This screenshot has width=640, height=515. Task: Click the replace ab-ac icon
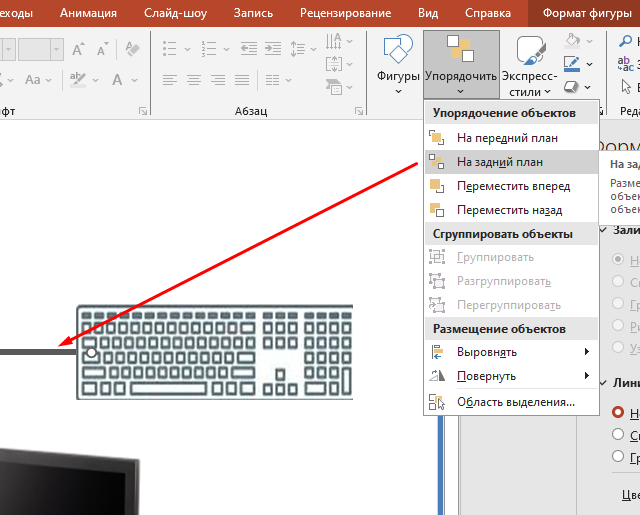pos(625,64)
